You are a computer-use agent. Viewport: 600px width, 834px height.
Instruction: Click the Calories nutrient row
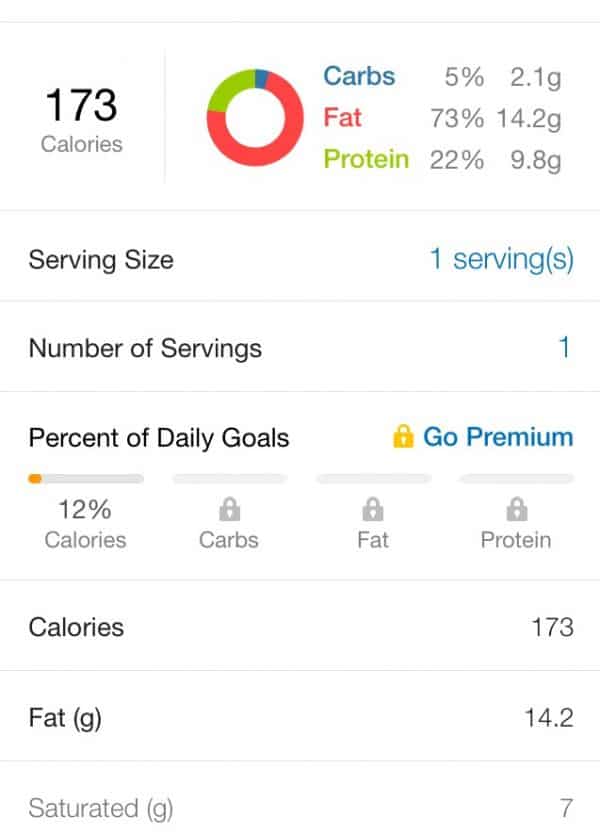[x=300, y=627]
